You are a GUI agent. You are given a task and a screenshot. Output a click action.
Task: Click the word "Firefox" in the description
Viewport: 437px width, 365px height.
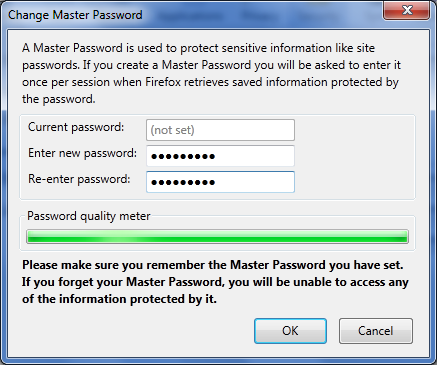click(x=163, y=82)
